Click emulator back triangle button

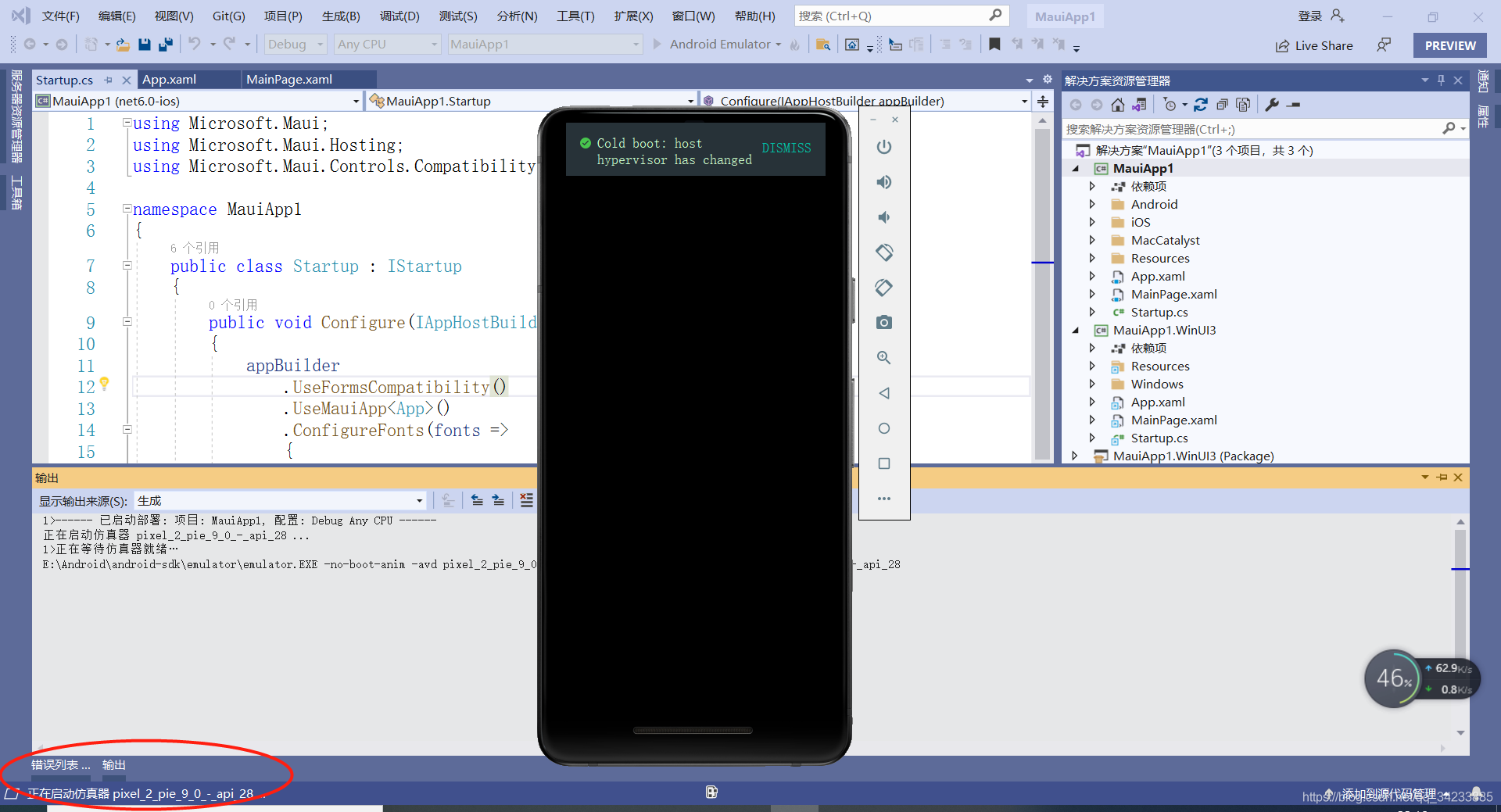[883, 393]
